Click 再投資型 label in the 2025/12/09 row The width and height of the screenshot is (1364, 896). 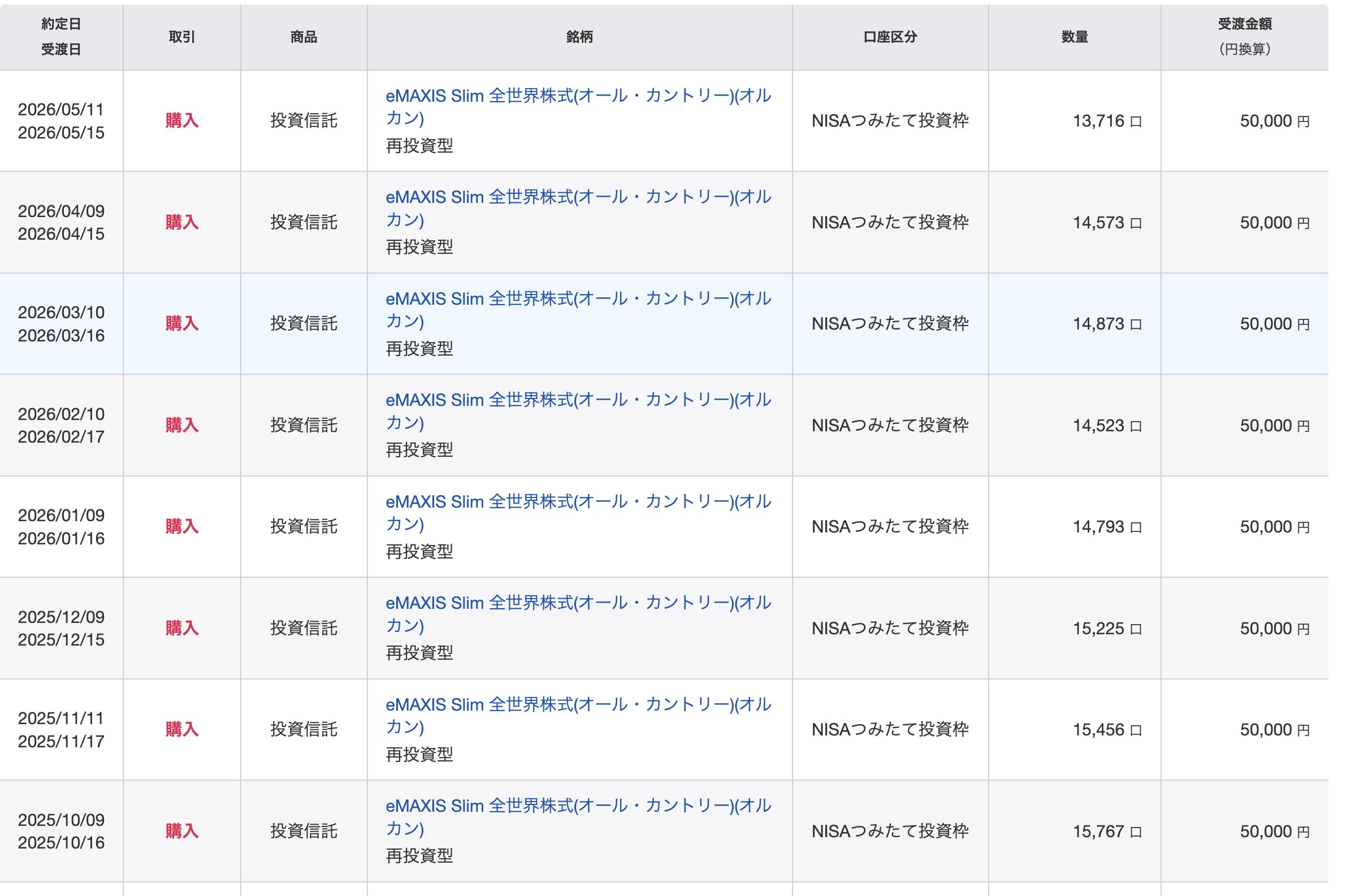click(419, 653)
